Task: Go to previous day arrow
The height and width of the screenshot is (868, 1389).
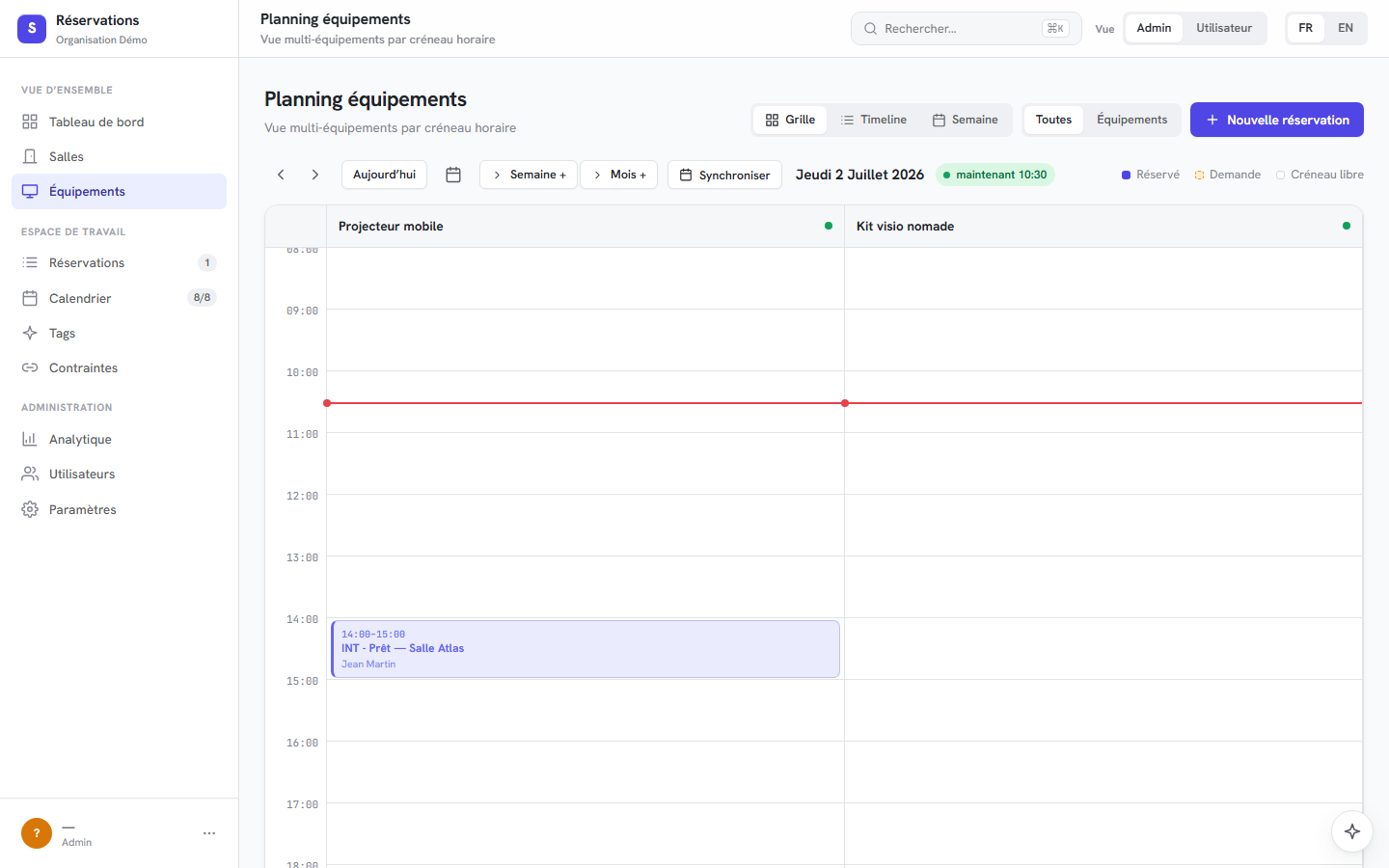Action: tap(281, 175)
